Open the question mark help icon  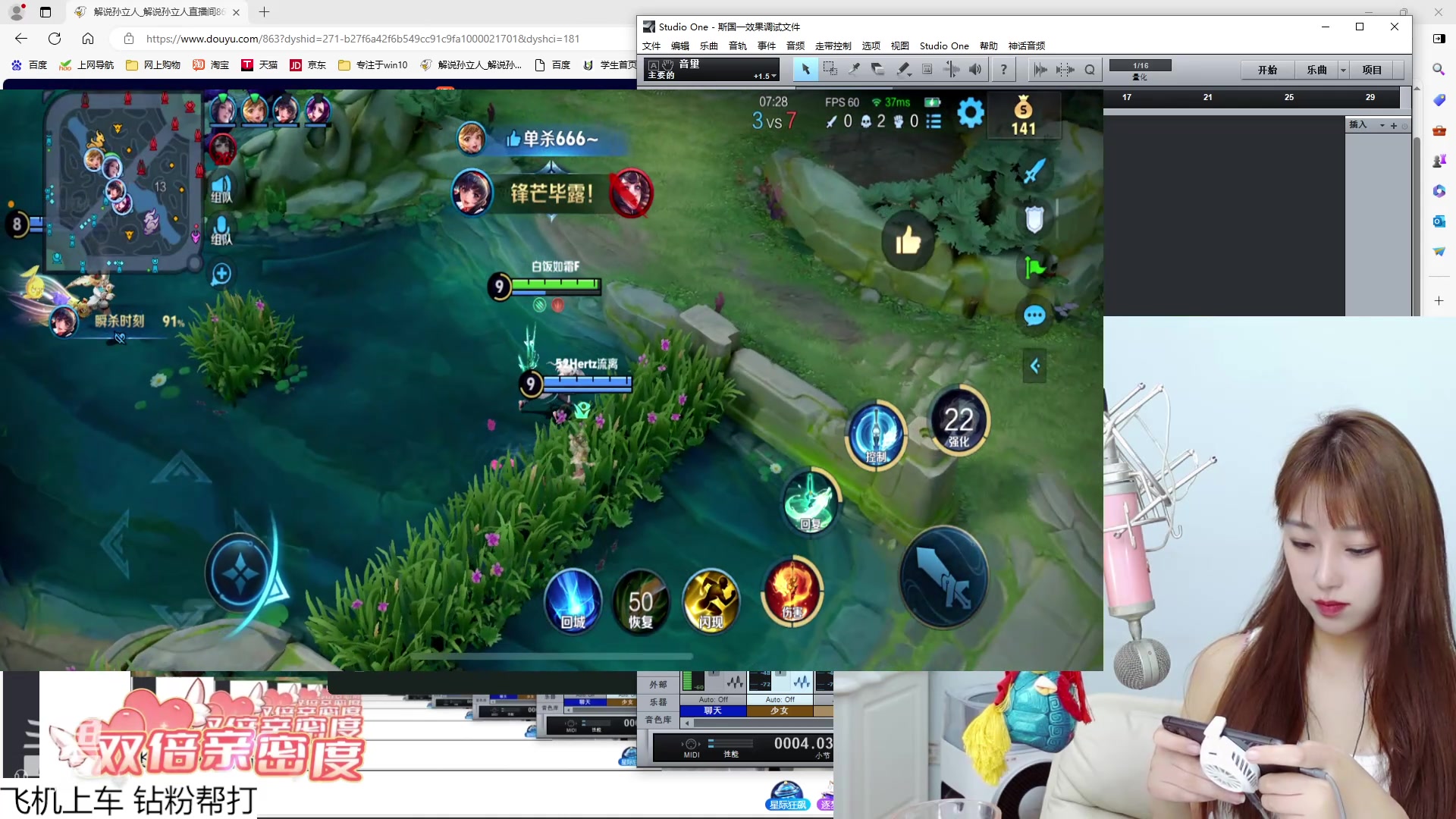click(1003, 70)
